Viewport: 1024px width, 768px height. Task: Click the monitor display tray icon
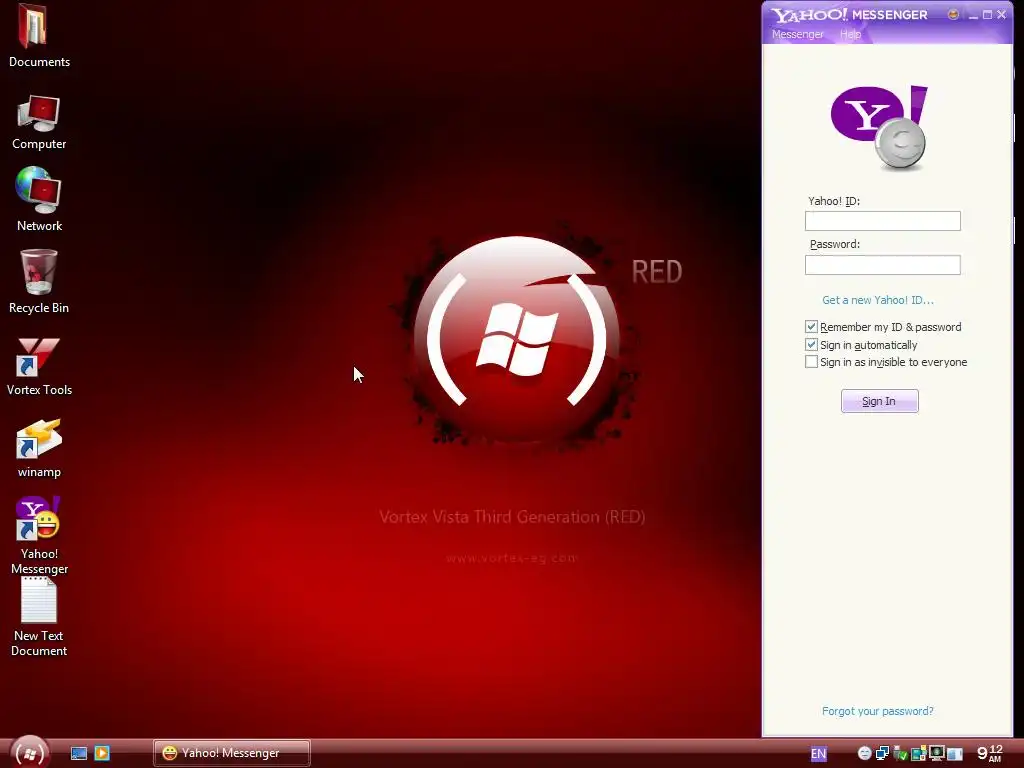(x=936, y=753)
